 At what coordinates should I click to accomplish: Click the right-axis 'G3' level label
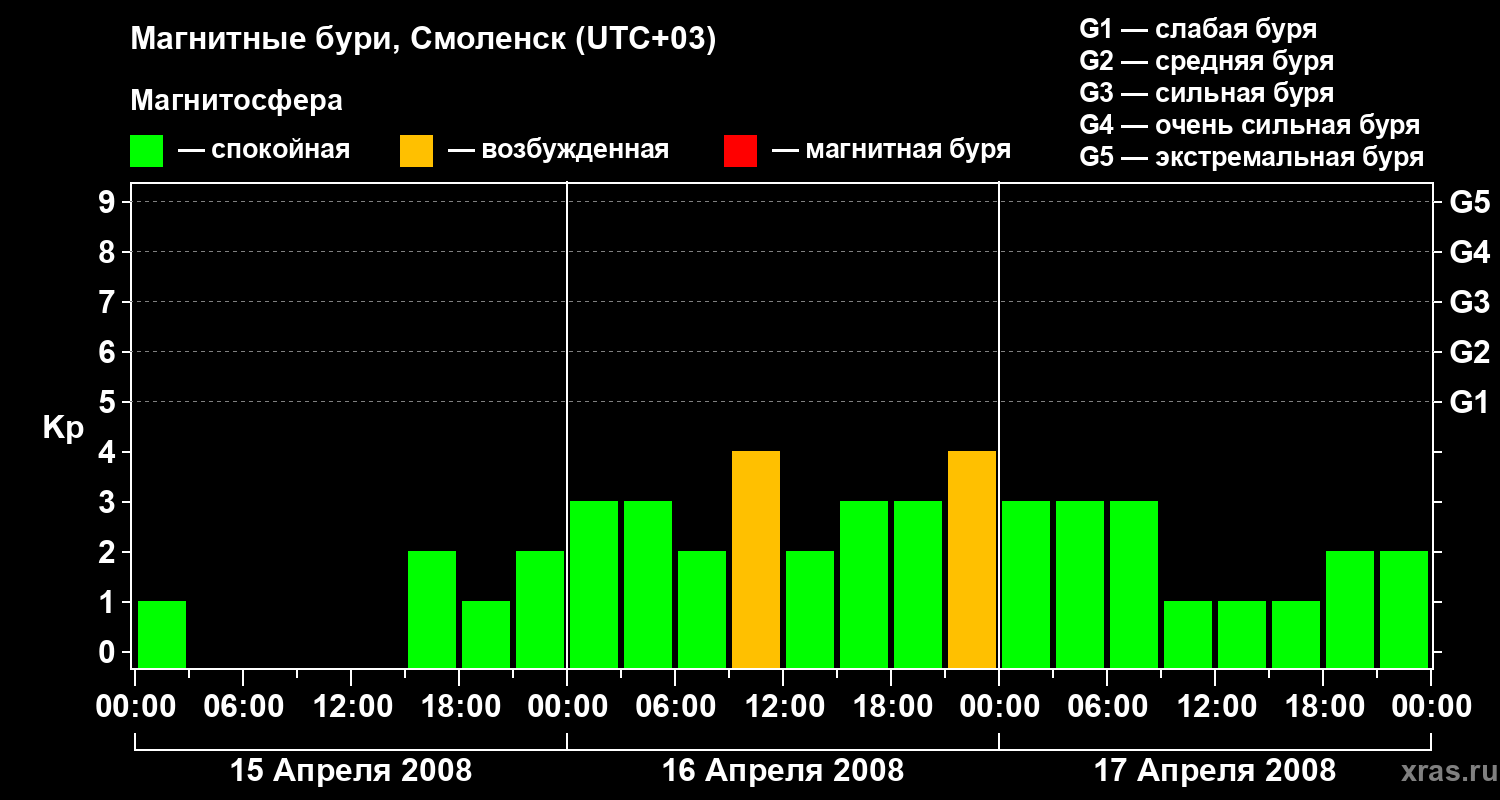(x=1469, y=302)
